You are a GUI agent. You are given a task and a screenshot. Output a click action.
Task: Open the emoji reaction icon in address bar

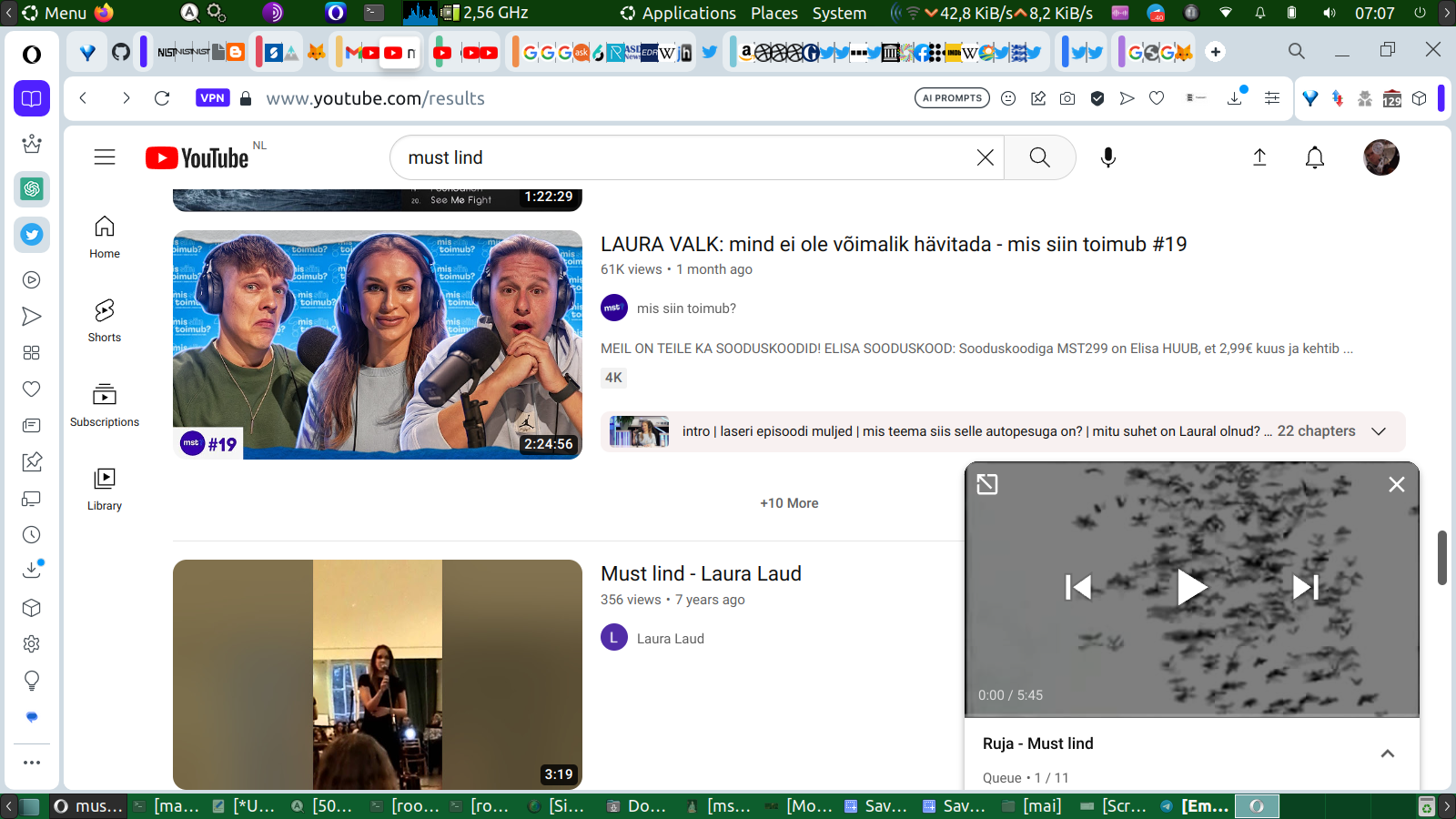1008,98
